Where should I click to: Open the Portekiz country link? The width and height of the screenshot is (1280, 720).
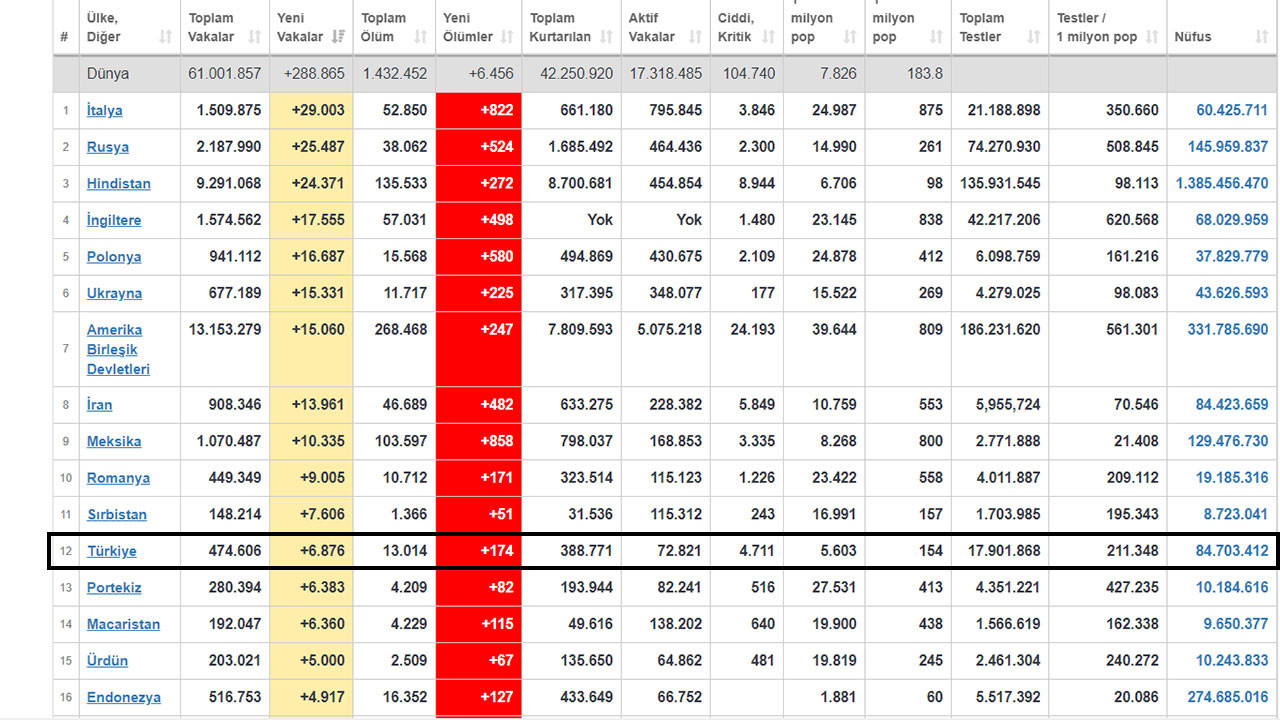114,588
